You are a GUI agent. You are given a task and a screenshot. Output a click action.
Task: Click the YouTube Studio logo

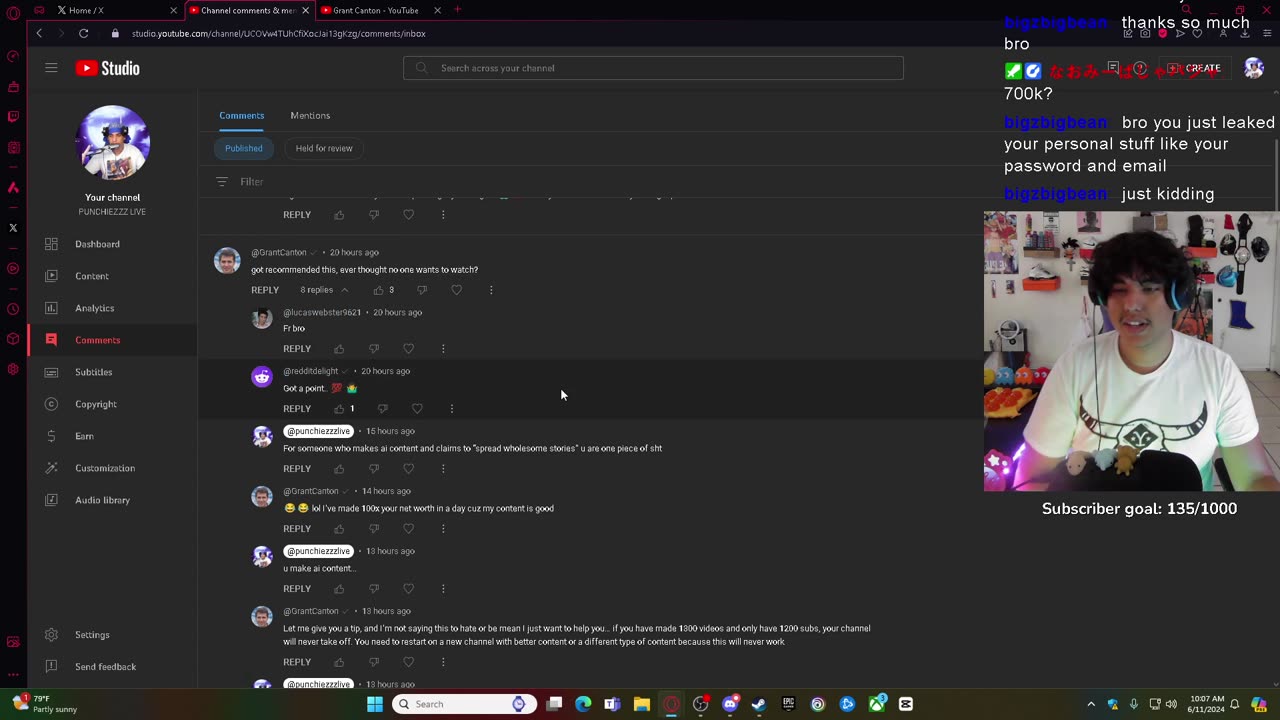pyautogui.click(x=107, y=68)
